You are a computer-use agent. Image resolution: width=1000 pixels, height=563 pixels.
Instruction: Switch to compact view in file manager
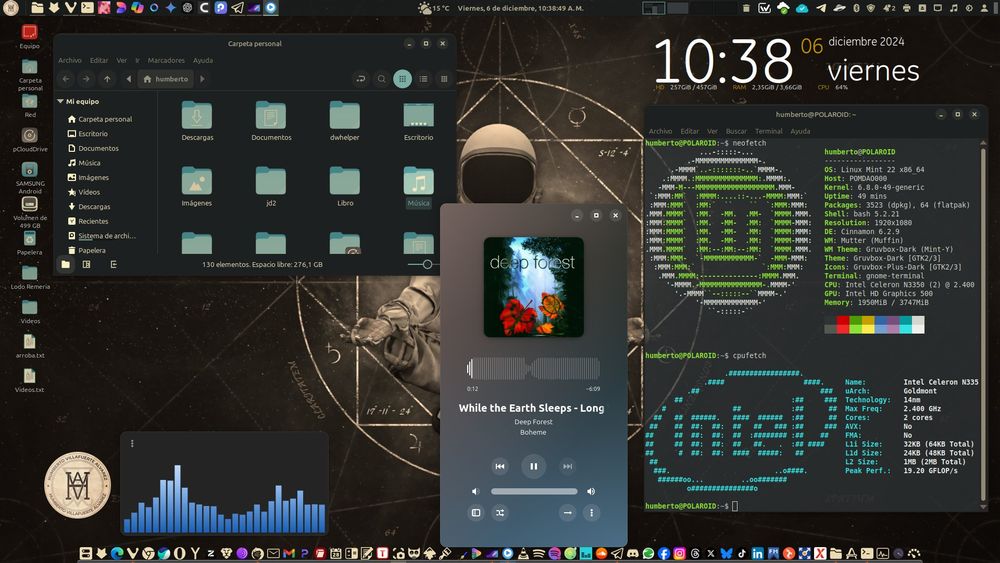[444, 79]
